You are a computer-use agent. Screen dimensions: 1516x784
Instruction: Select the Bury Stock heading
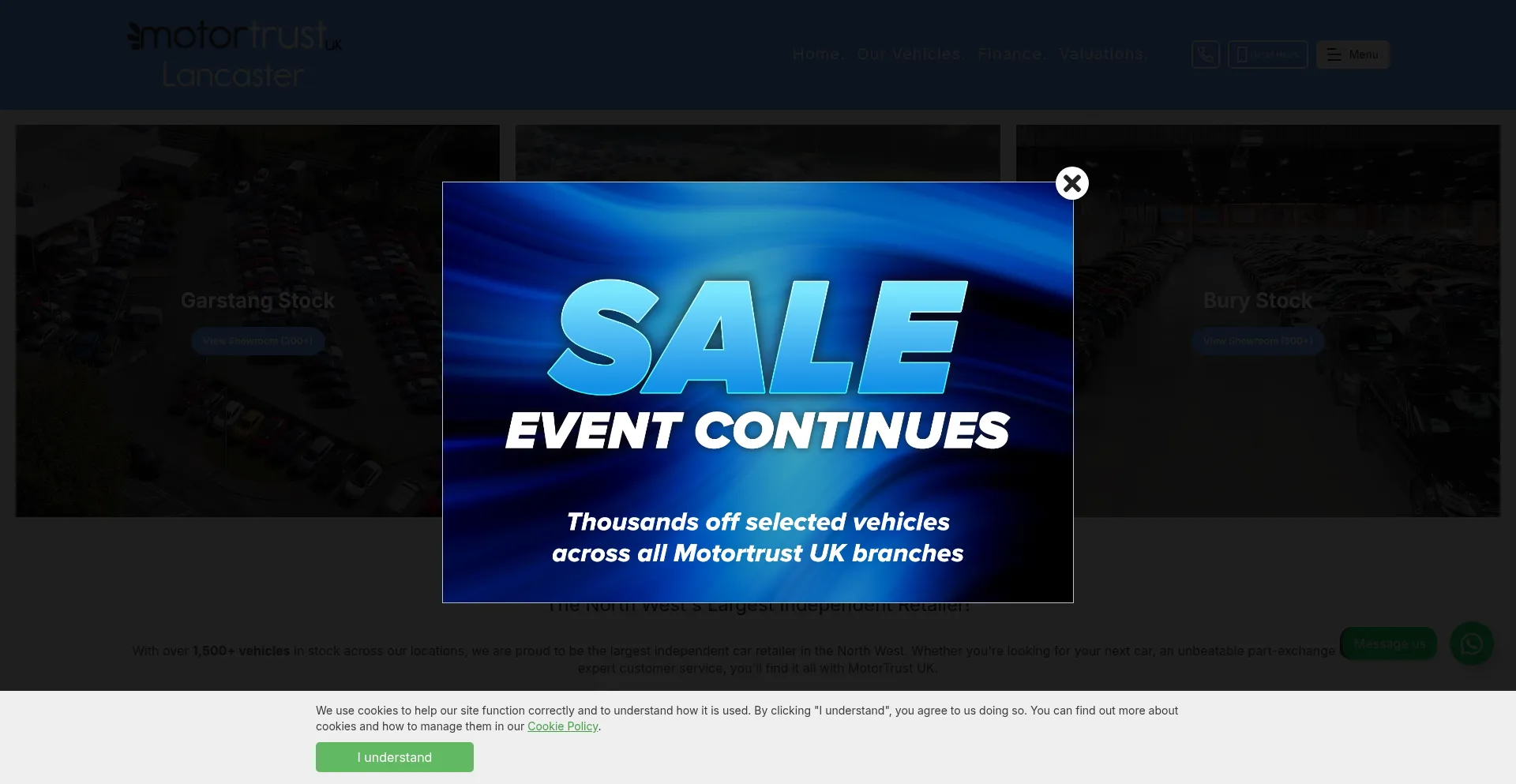coord(1258,301)
